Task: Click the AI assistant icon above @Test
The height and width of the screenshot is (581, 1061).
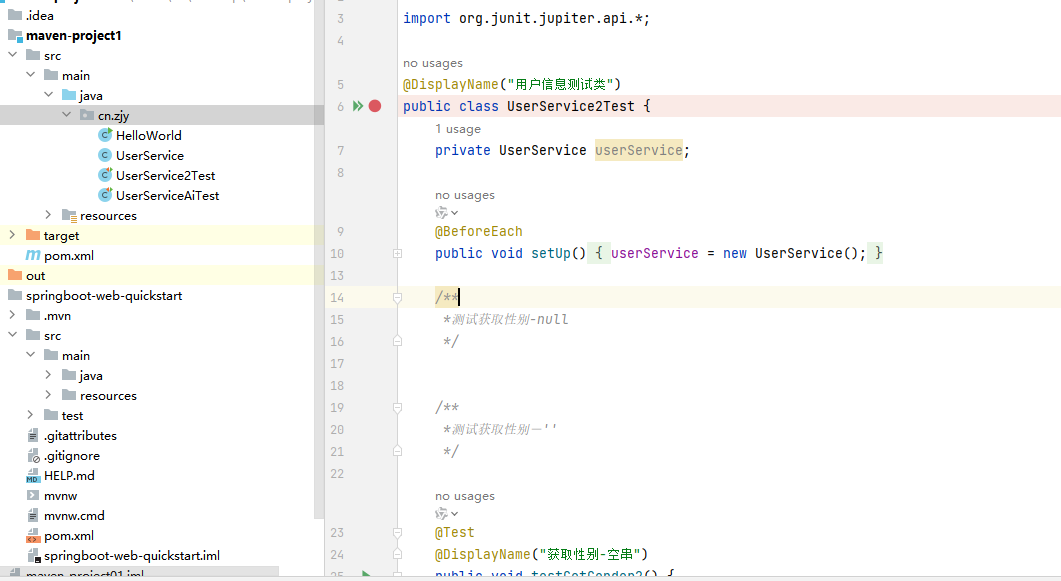Action: pyautogui.click(x=446, y=513)
